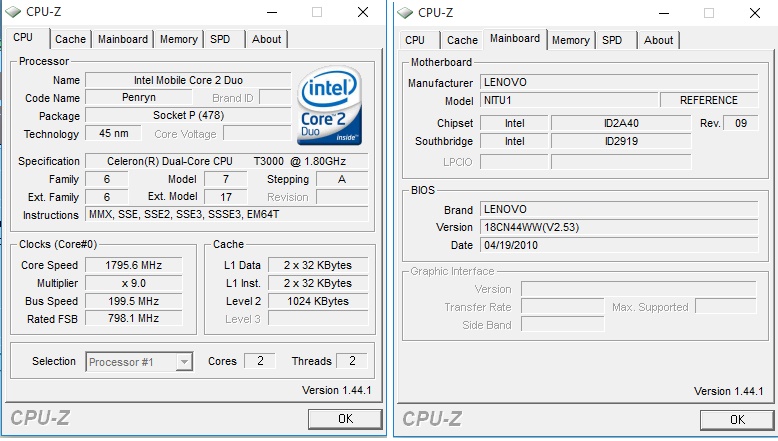Viewport: 778px width, 441px height.
Task: Click the 1024 KBytes Level 2 value
Action: (x=318, y=301)
